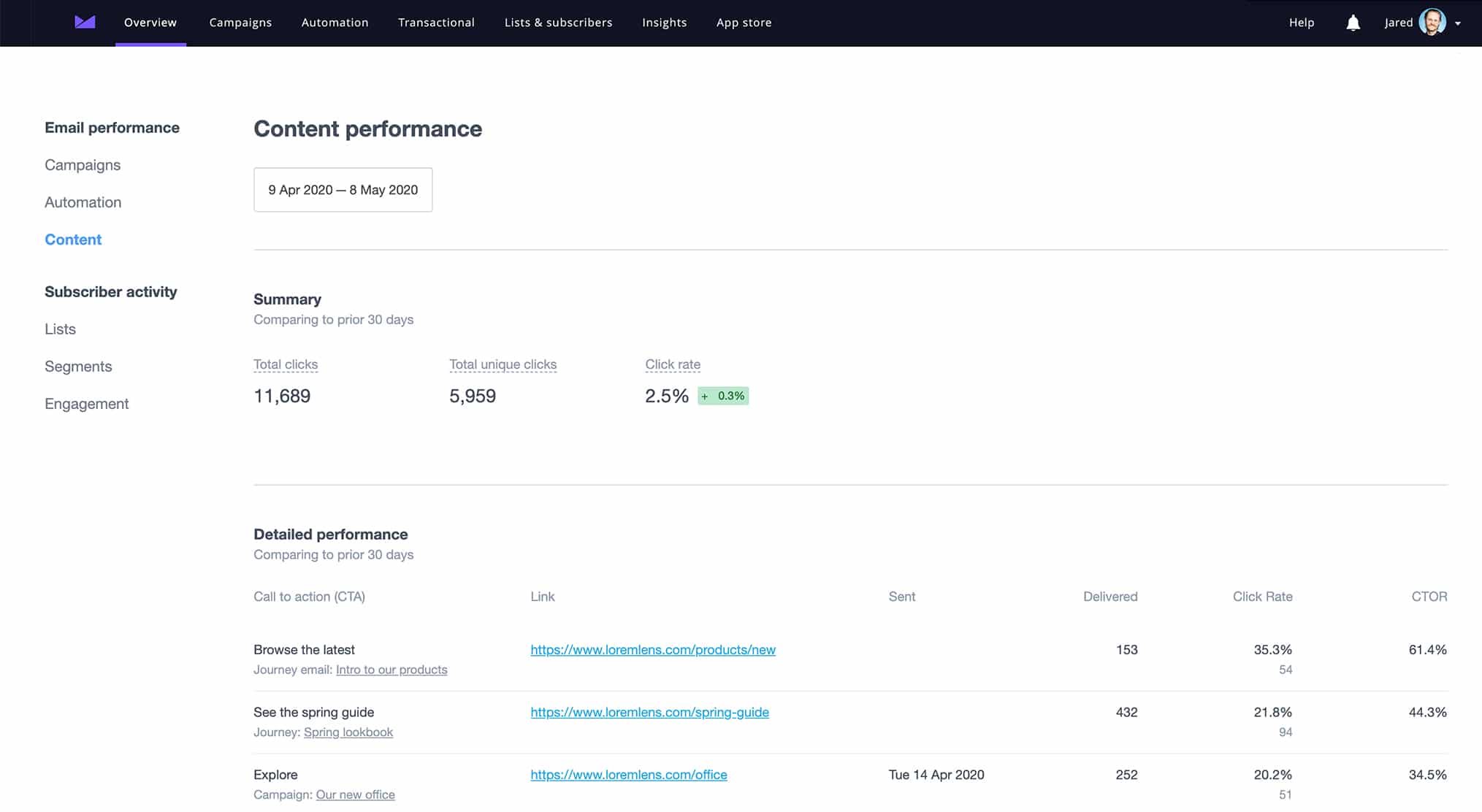
Task: Select Automation under Email performance sidebar
Action: click(x=83, y=202)
